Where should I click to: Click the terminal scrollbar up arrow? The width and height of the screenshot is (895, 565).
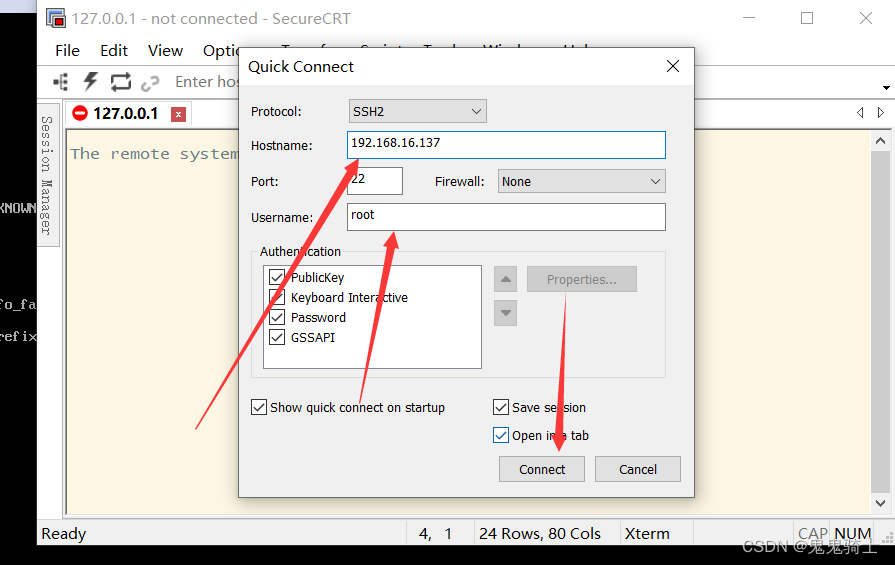click(x=880, y=140)
